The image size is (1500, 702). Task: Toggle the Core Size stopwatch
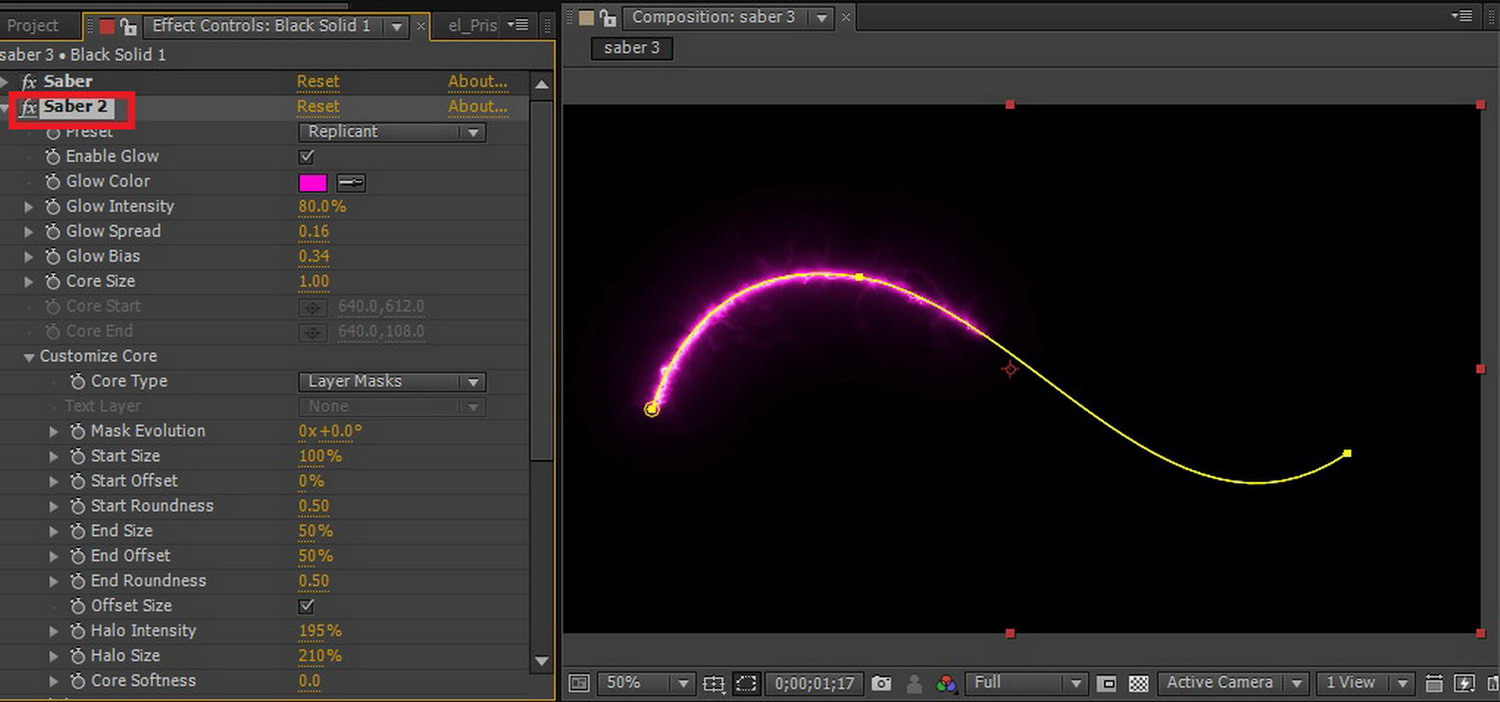tap(53, 282)
